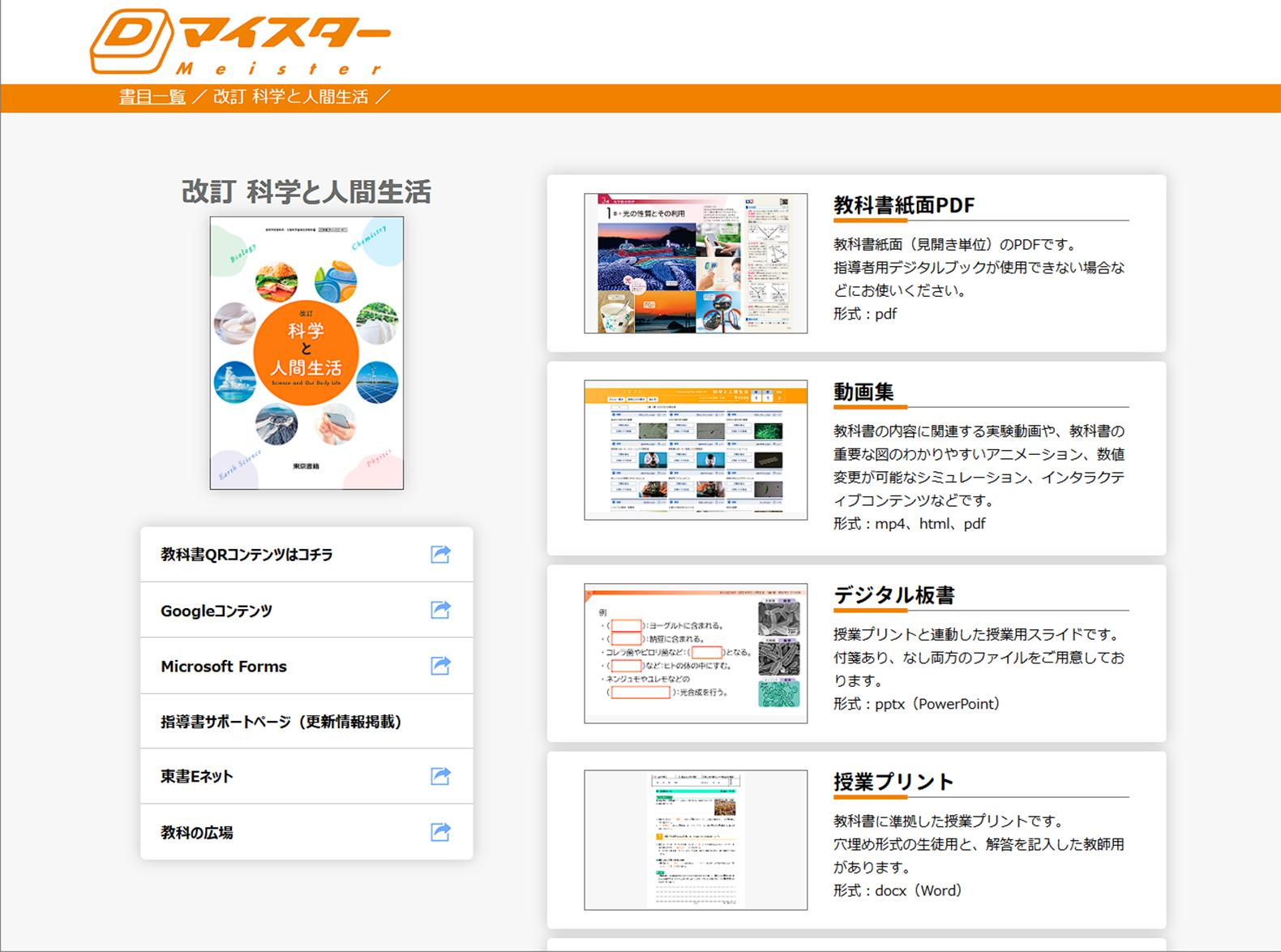This screenshot has width=1281, height=952.
Task: Open the 教科書QRコンテンツはコチラ entry
Action: pyautogui.click(x=246, y=555)
